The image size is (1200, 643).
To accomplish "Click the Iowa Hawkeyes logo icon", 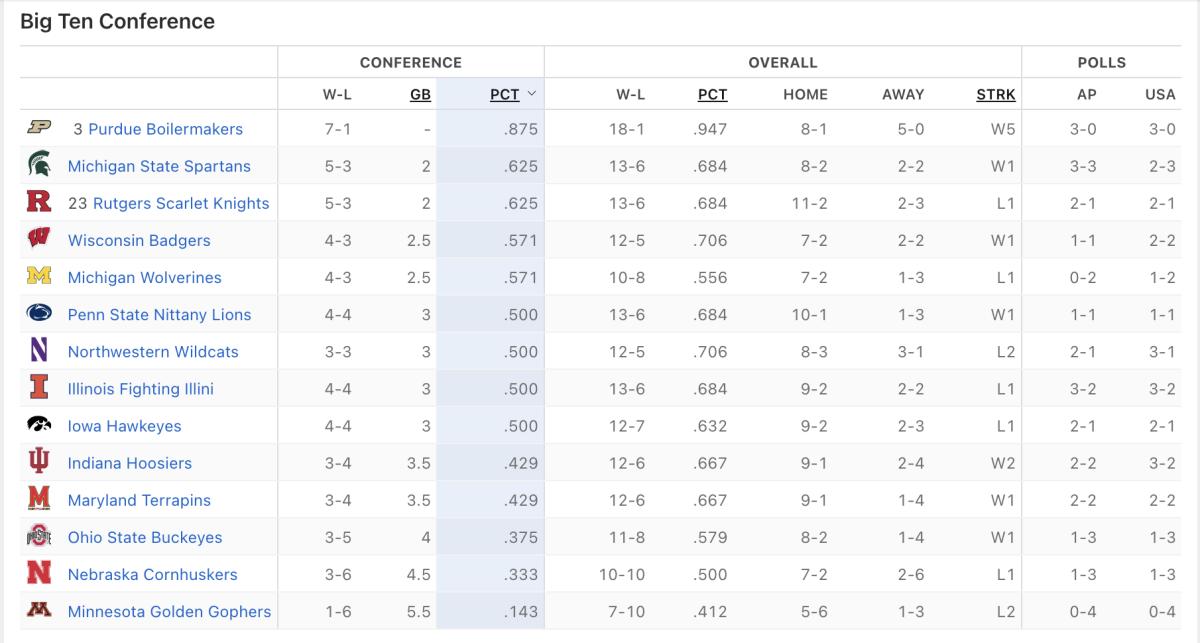I will pyautogui.click(x=39, y=425).
